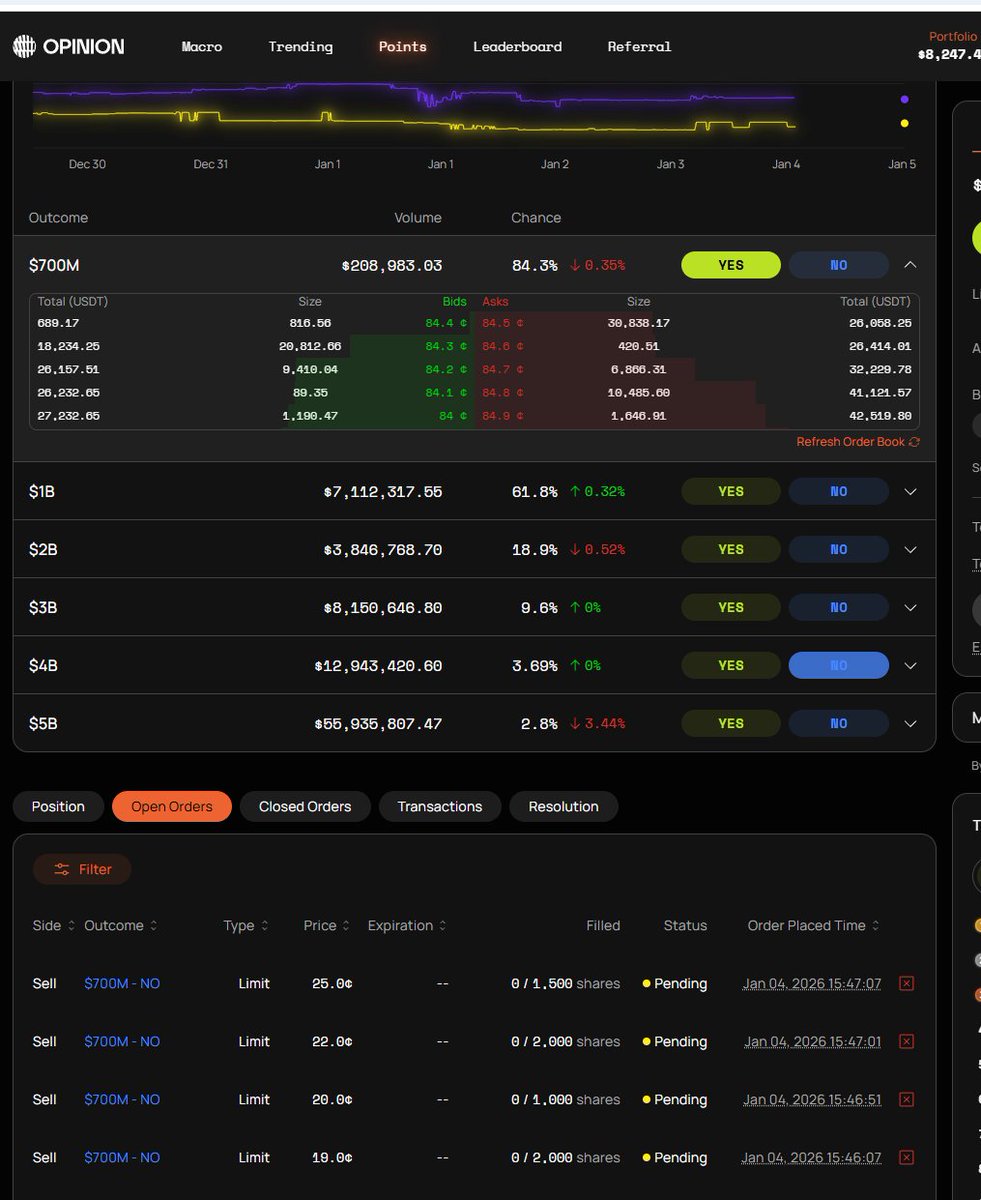
Task: Open the $700M - NO outcome link
Action: click(122, 984)
